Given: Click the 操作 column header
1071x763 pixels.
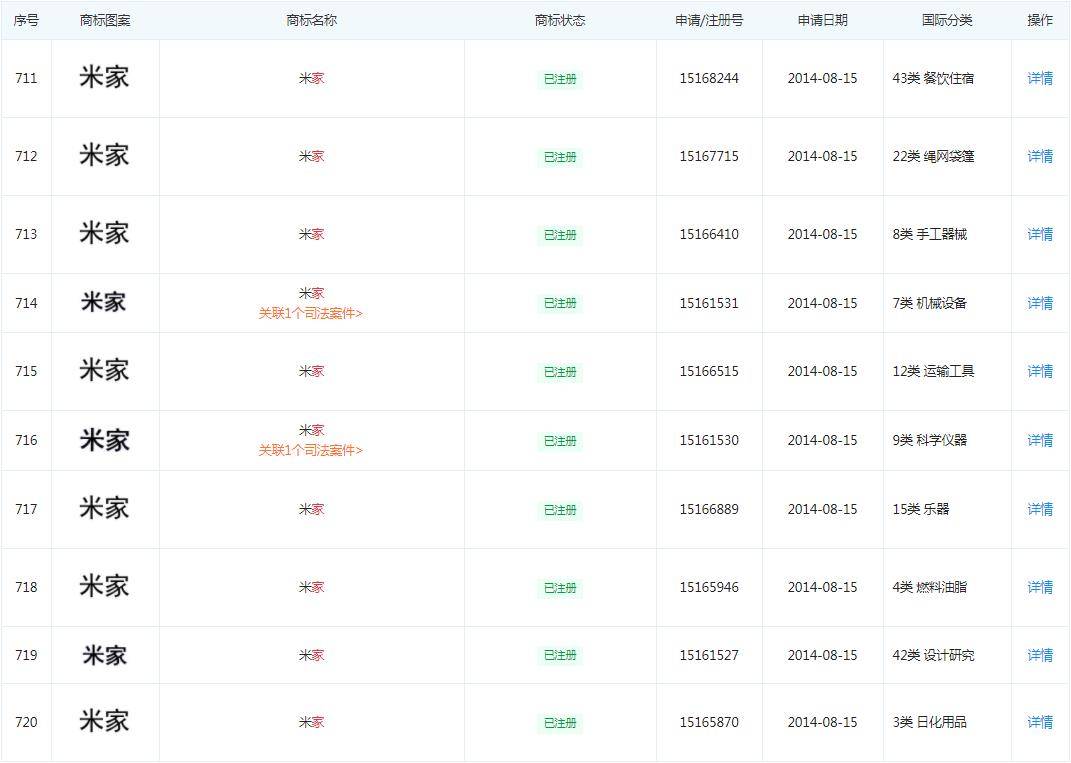Looking at the screenshot, I should (1040, 20).
